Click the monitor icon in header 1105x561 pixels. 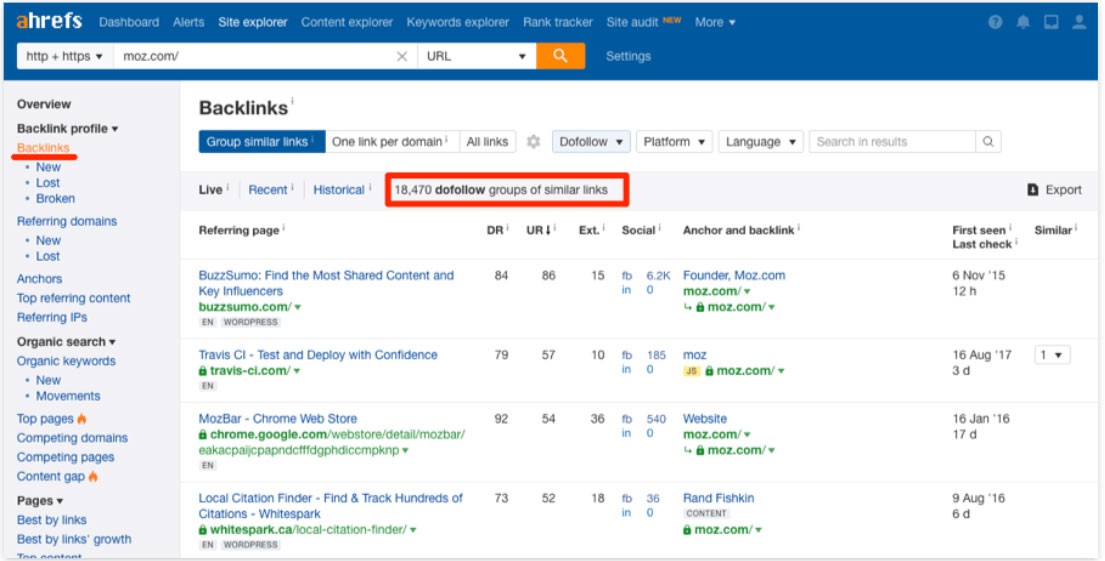click(x=1051, y=22)
